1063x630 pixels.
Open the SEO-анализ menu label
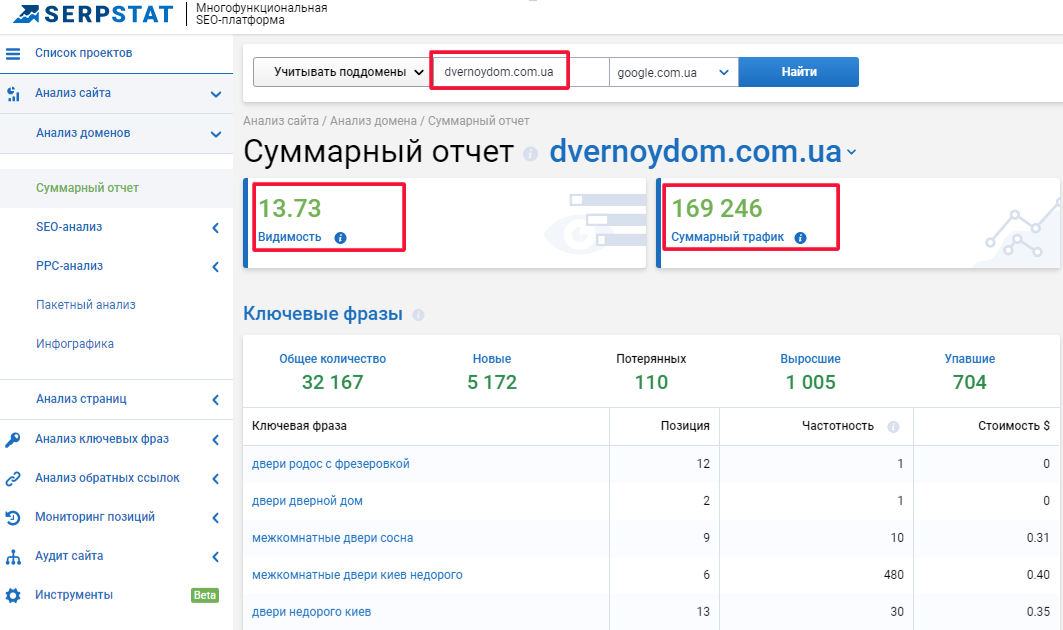point(69,227)
